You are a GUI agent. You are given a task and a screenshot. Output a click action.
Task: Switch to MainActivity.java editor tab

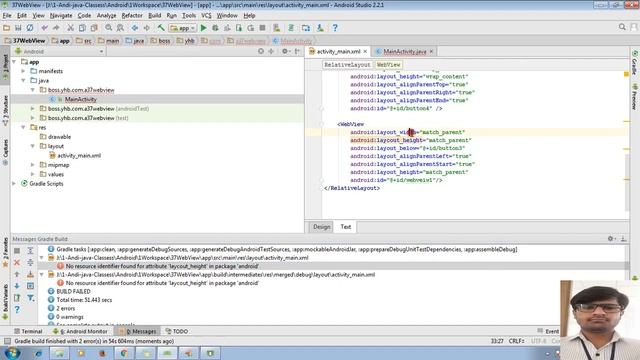point(404,51)
